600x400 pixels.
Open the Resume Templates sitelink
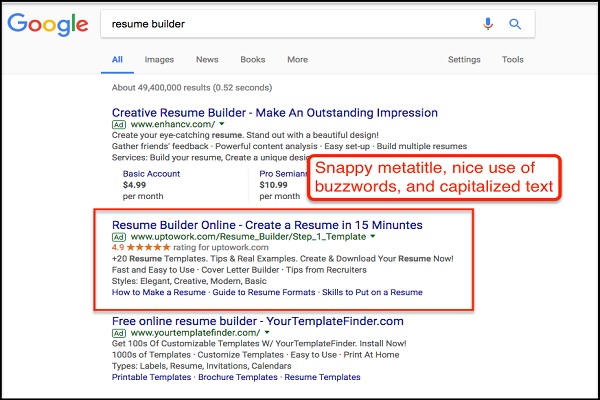[x=322, y=377]
